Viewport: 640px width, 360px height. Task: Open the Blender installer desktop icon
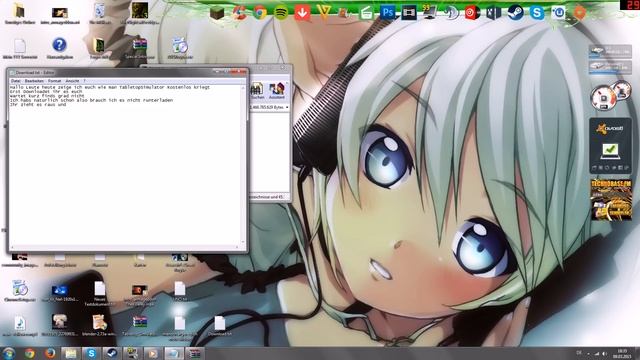(100, 325)
